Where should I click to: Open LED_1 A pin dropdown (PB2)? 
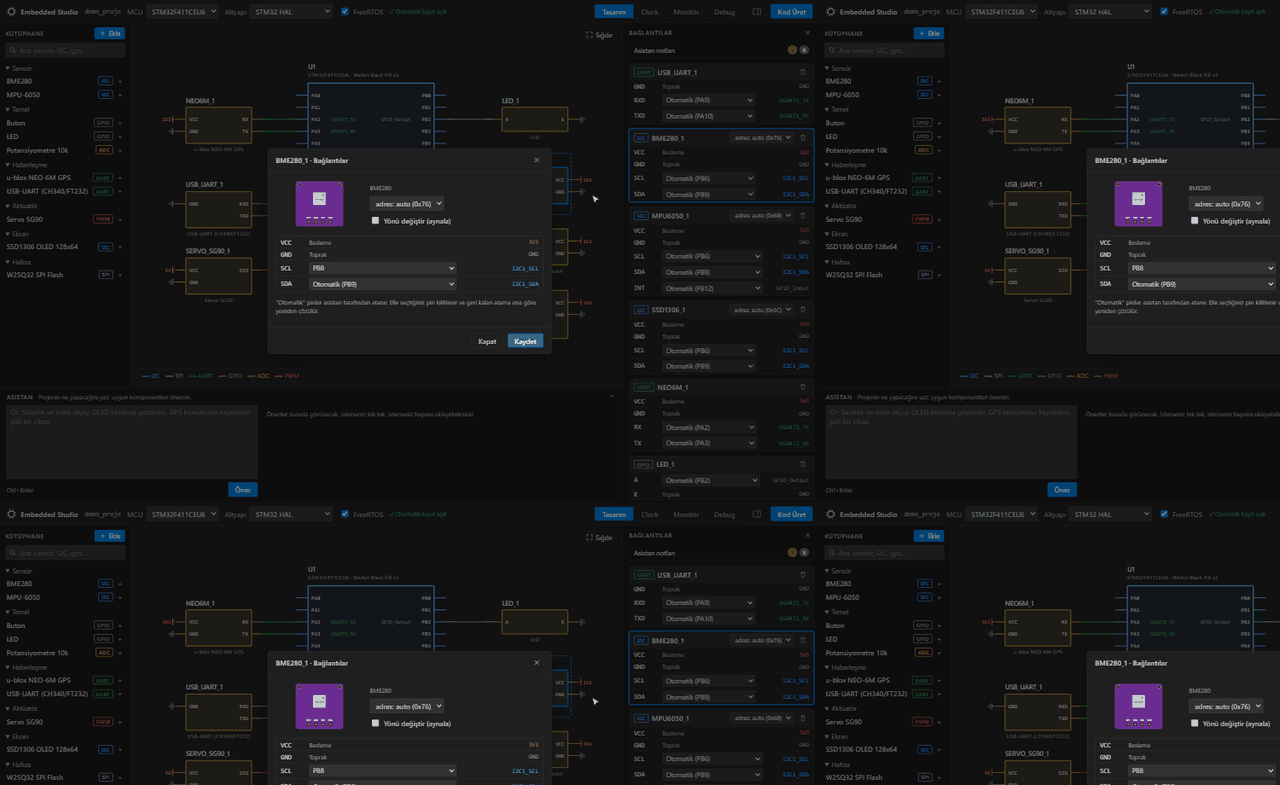(709, 480)
